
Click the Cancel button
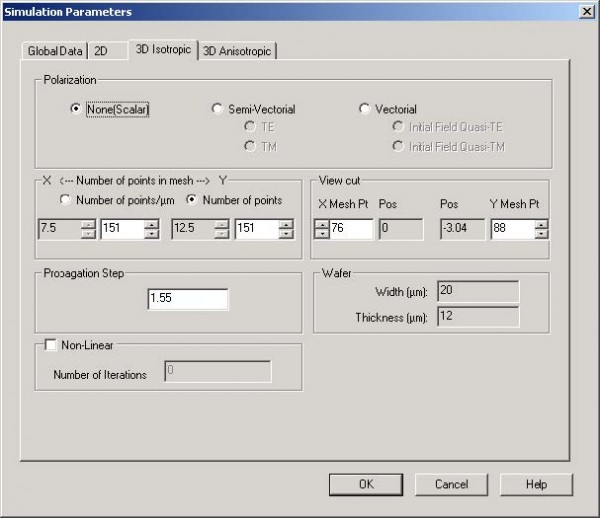(451, 484)
